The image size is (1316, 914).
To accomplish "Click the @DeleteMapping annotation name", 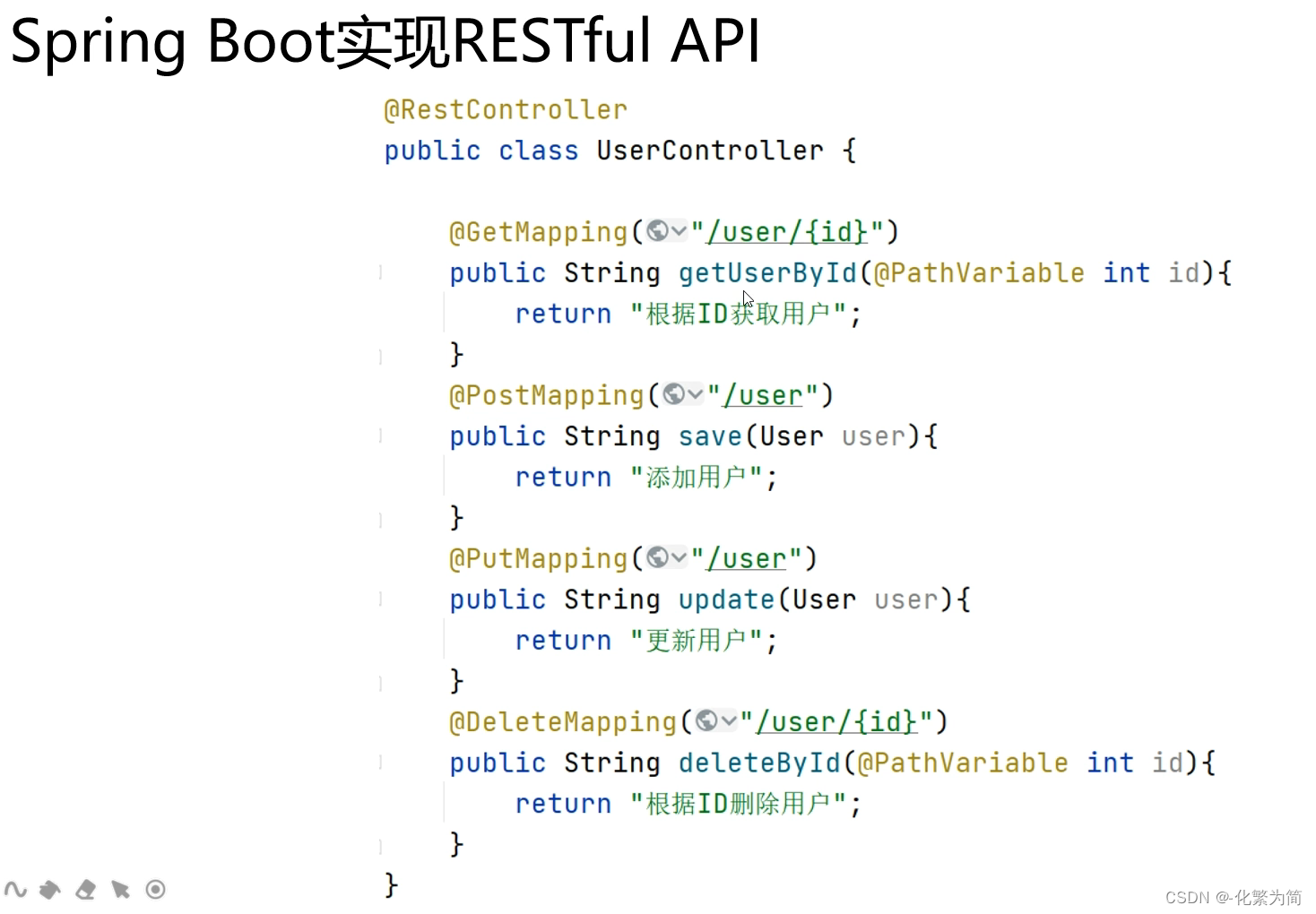I will point(563,721).
